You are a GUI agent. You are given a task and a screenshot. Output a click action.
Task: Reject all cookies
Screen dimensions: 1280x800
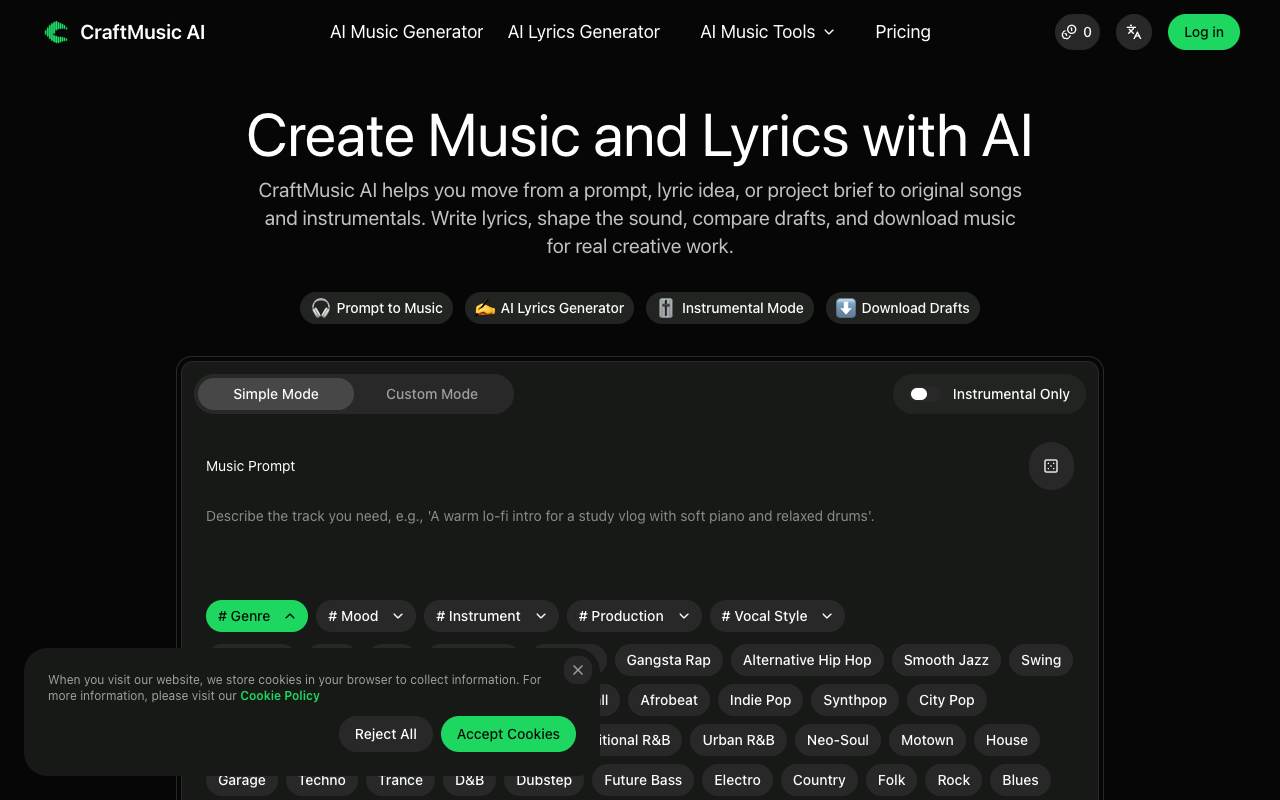tap(385, 734)
